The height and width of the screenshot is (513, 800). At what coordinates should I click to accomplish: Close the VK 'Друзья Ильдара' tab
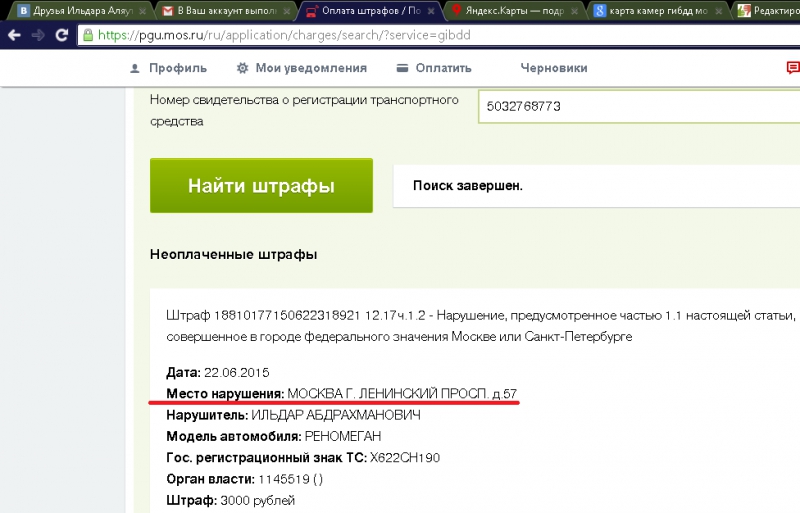click(142, 11)
